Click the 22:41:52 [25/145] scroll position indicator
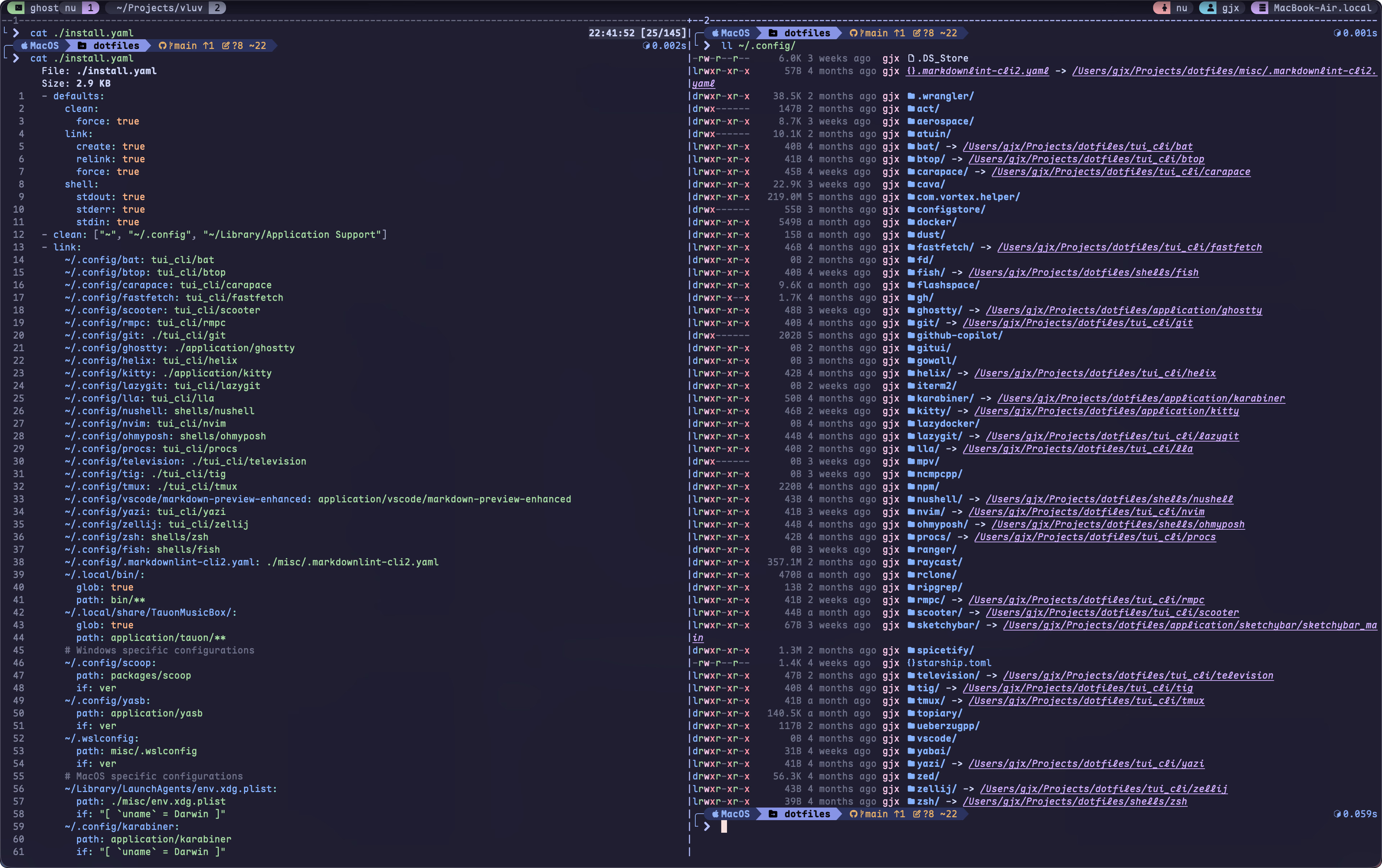 637,33
